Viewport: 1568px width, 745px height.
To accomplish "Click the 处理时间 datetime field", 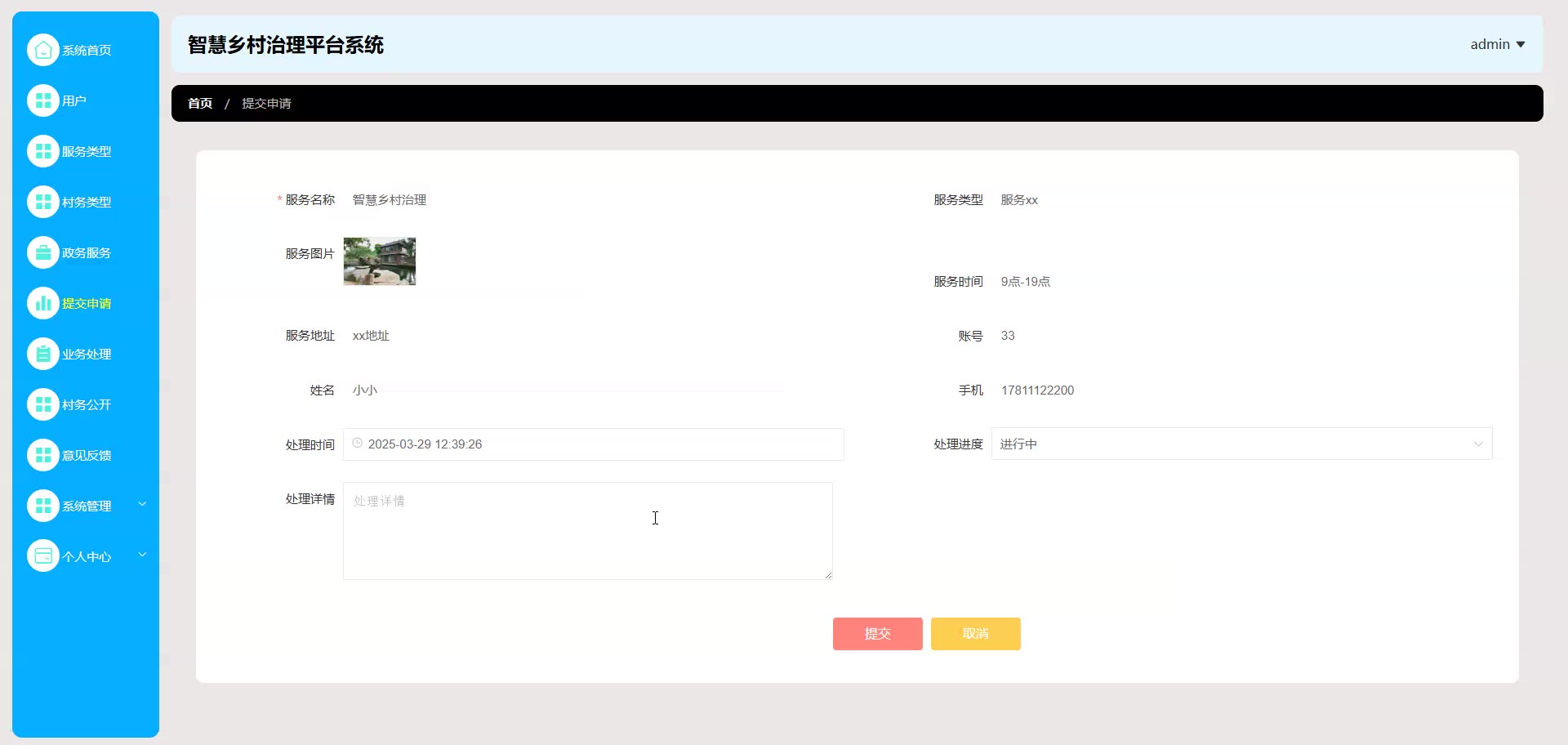I will (x=594, y=444).
